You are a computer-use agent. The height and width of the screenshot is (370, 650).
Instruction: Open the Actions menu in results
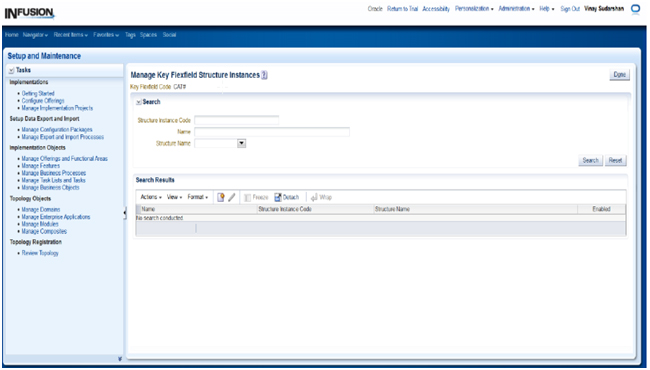(x=151, y=197)
